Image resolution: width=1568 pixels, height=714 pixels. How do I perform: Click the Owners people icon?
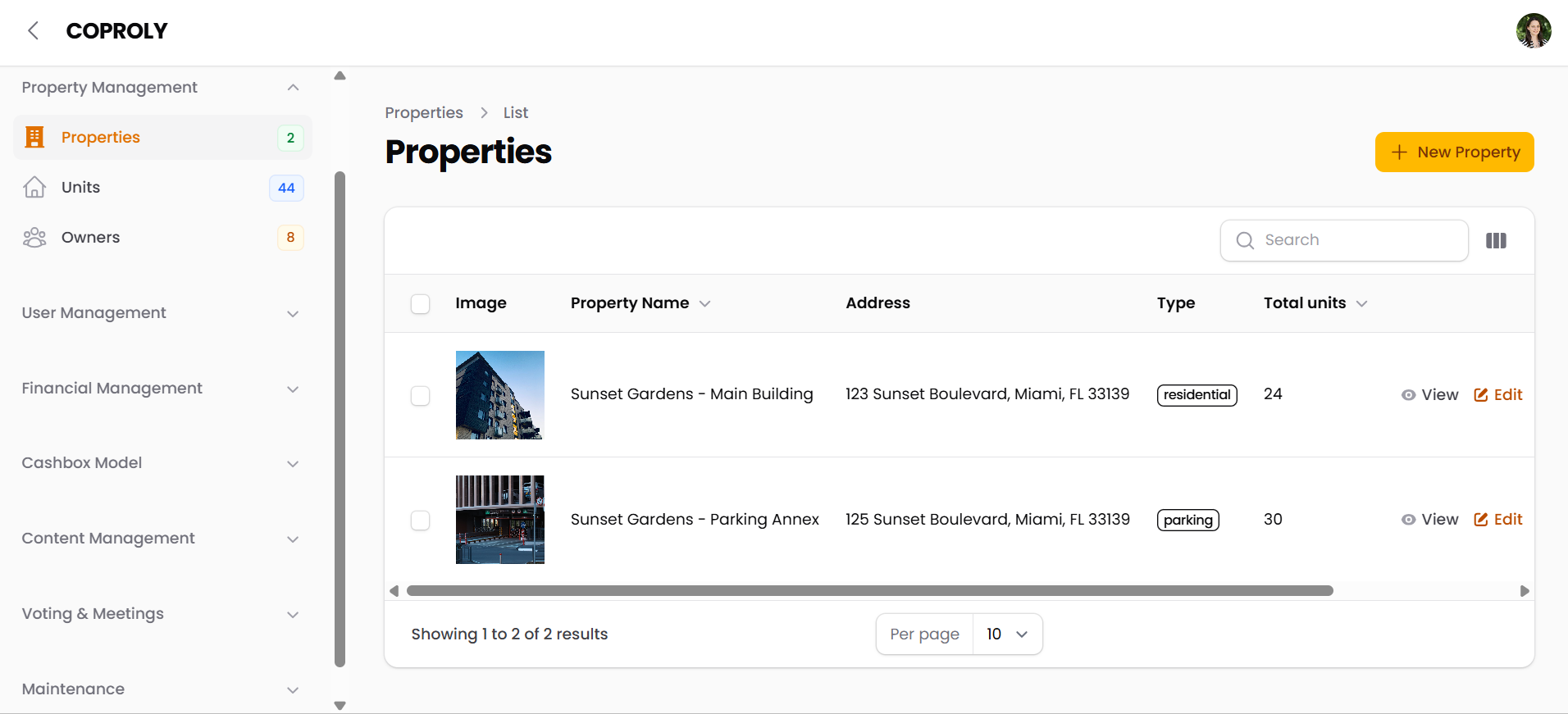click(x=34, y=238)
